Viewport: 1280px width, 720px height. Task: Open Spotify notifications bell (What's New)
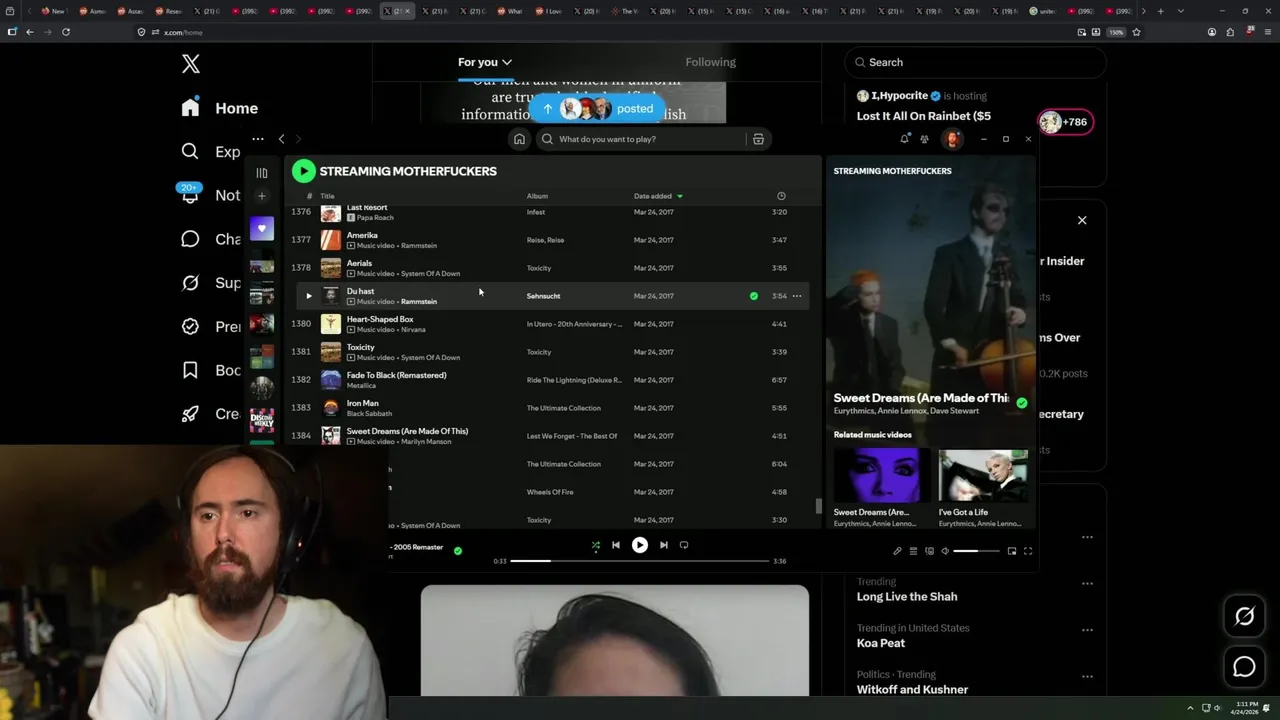pyautogui.click(x=905, y=139)
